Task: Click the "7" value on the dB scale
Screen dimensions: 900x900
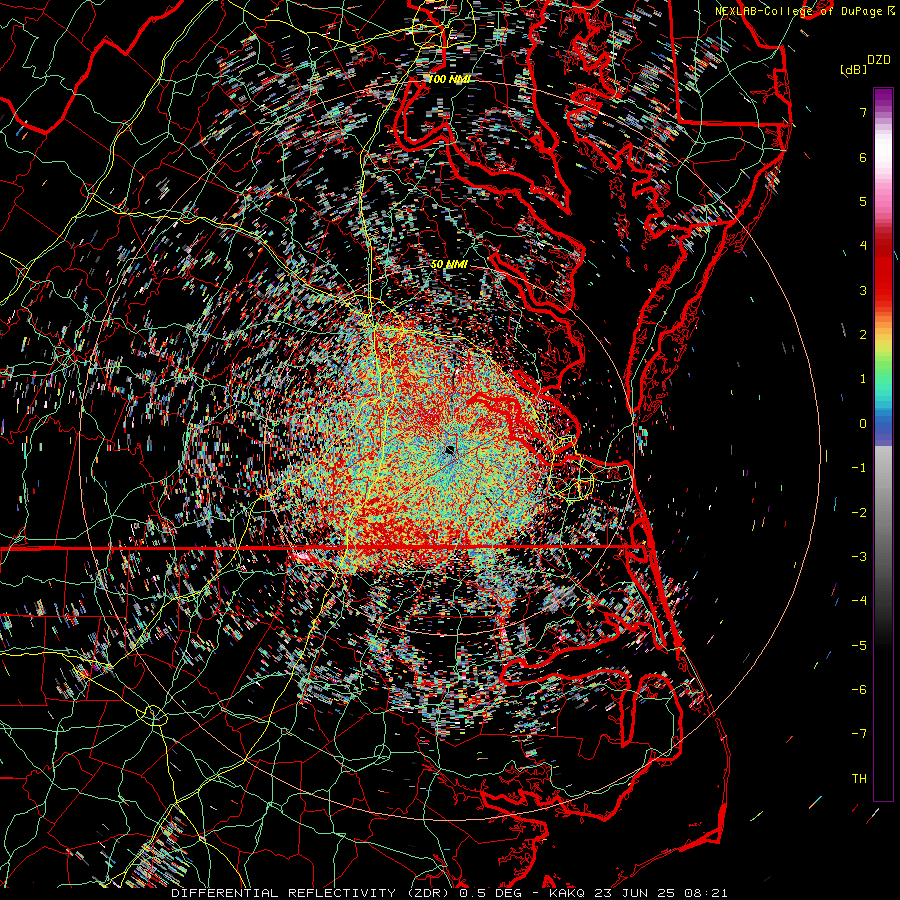Action: tap(863, 112)
